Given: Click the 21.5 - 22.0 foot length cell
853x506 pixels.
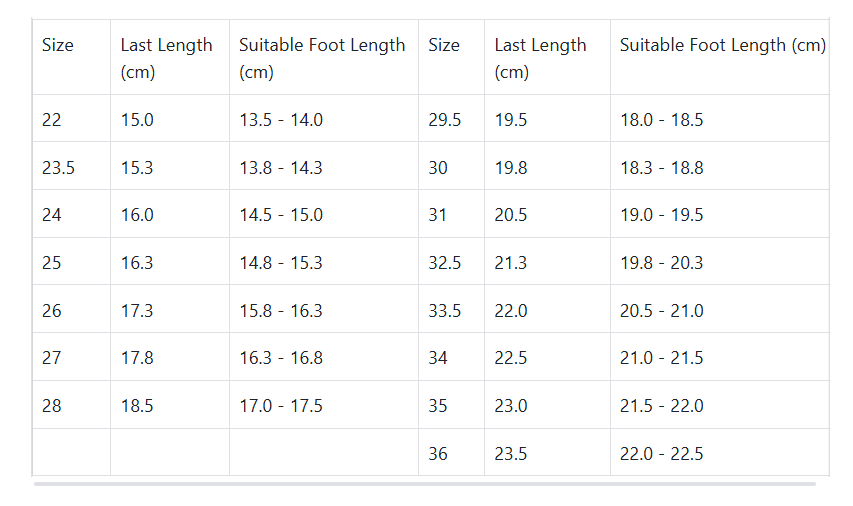Looking at the screenshot, I should click(x=661, y=406).
